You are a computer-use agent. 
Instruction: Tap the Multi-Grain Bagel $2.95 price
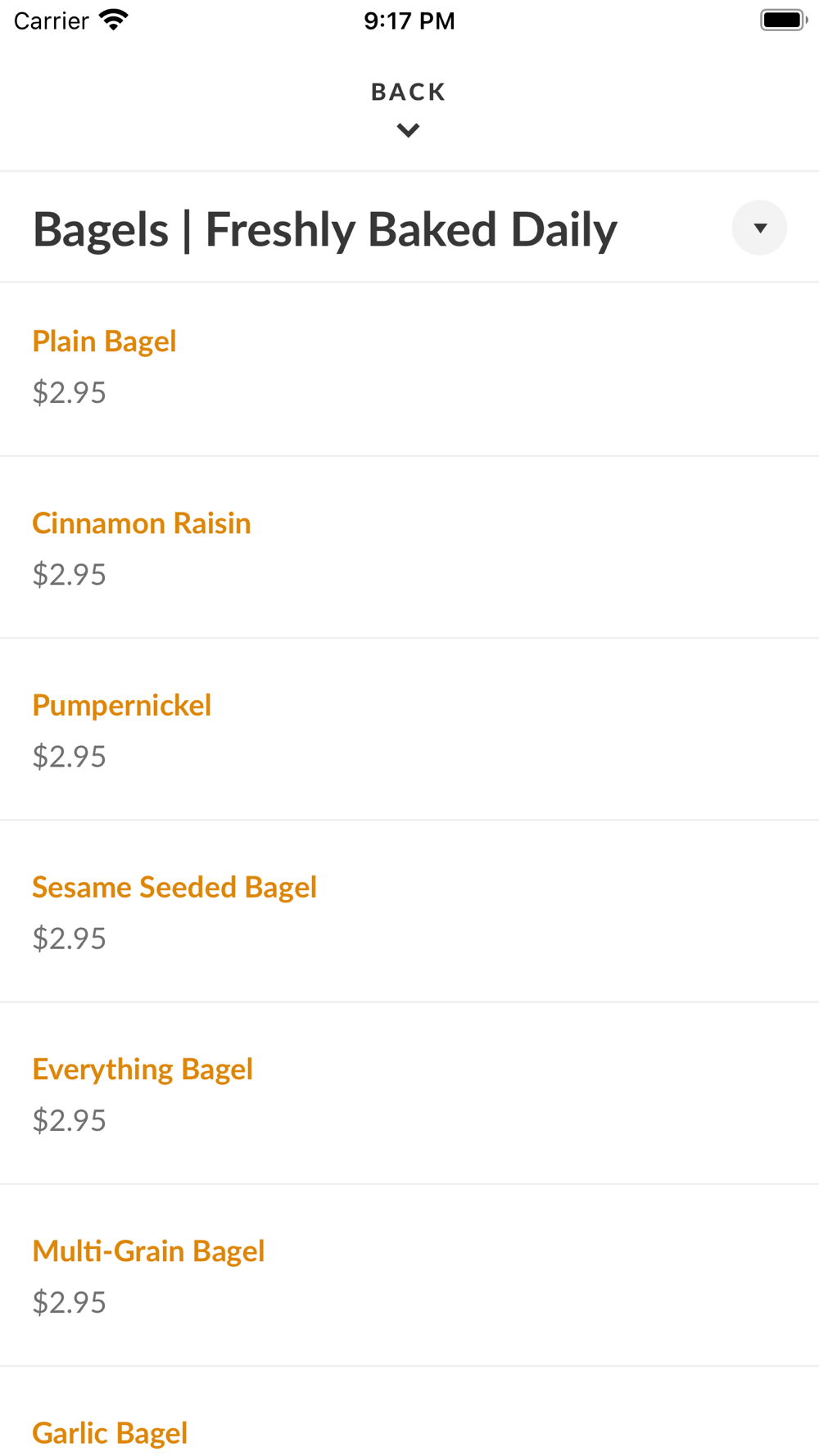tap(70, 1302)
